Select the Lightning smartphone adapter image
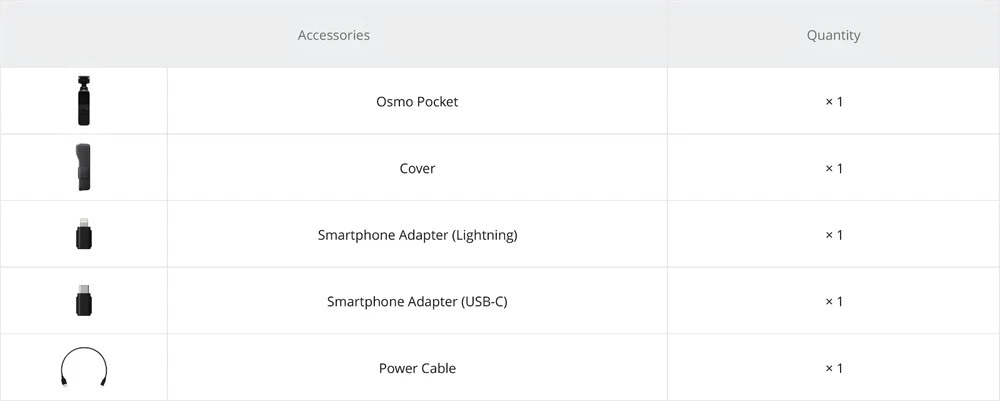The image size is (1000, 401). point(84,236)
